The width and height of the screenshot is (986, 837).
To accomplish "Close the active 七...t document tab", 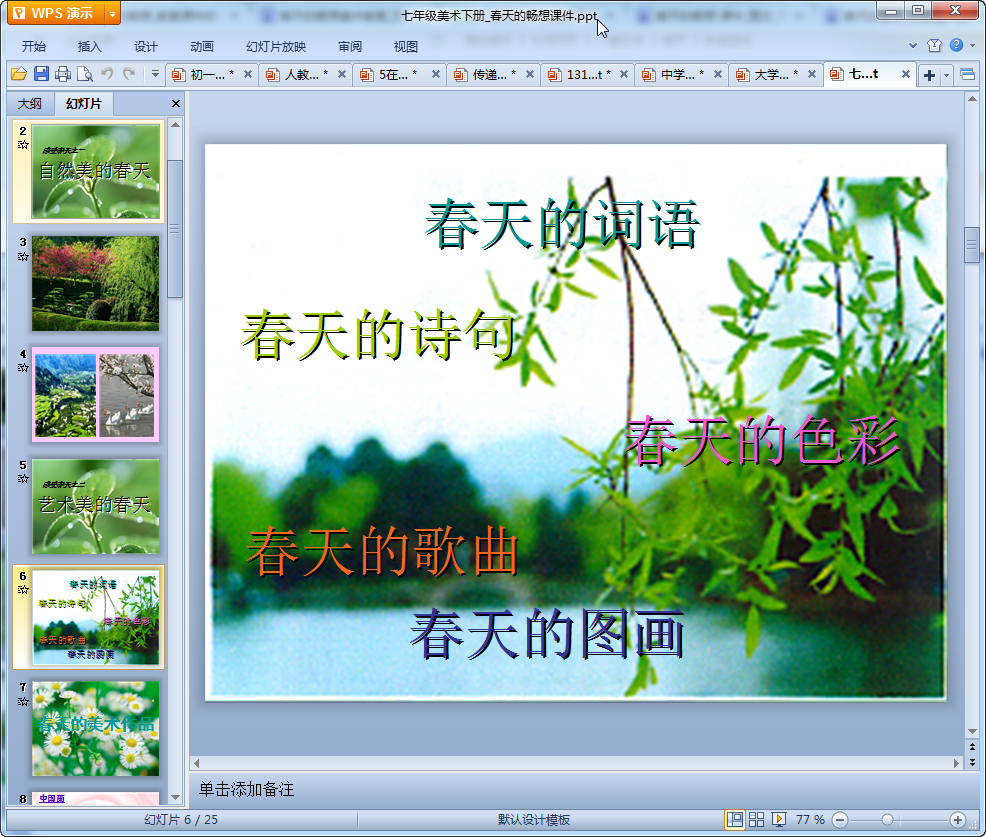I will [x=906, y=74].
